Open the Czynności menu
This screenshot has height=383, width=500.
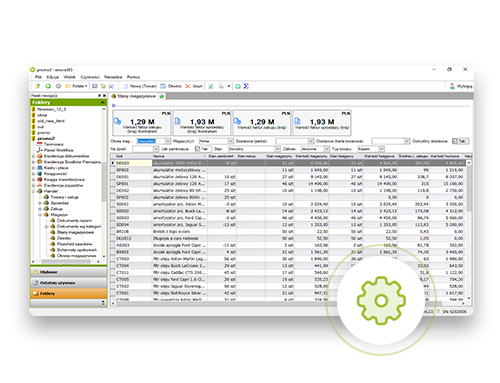click(x=90, y=77)
